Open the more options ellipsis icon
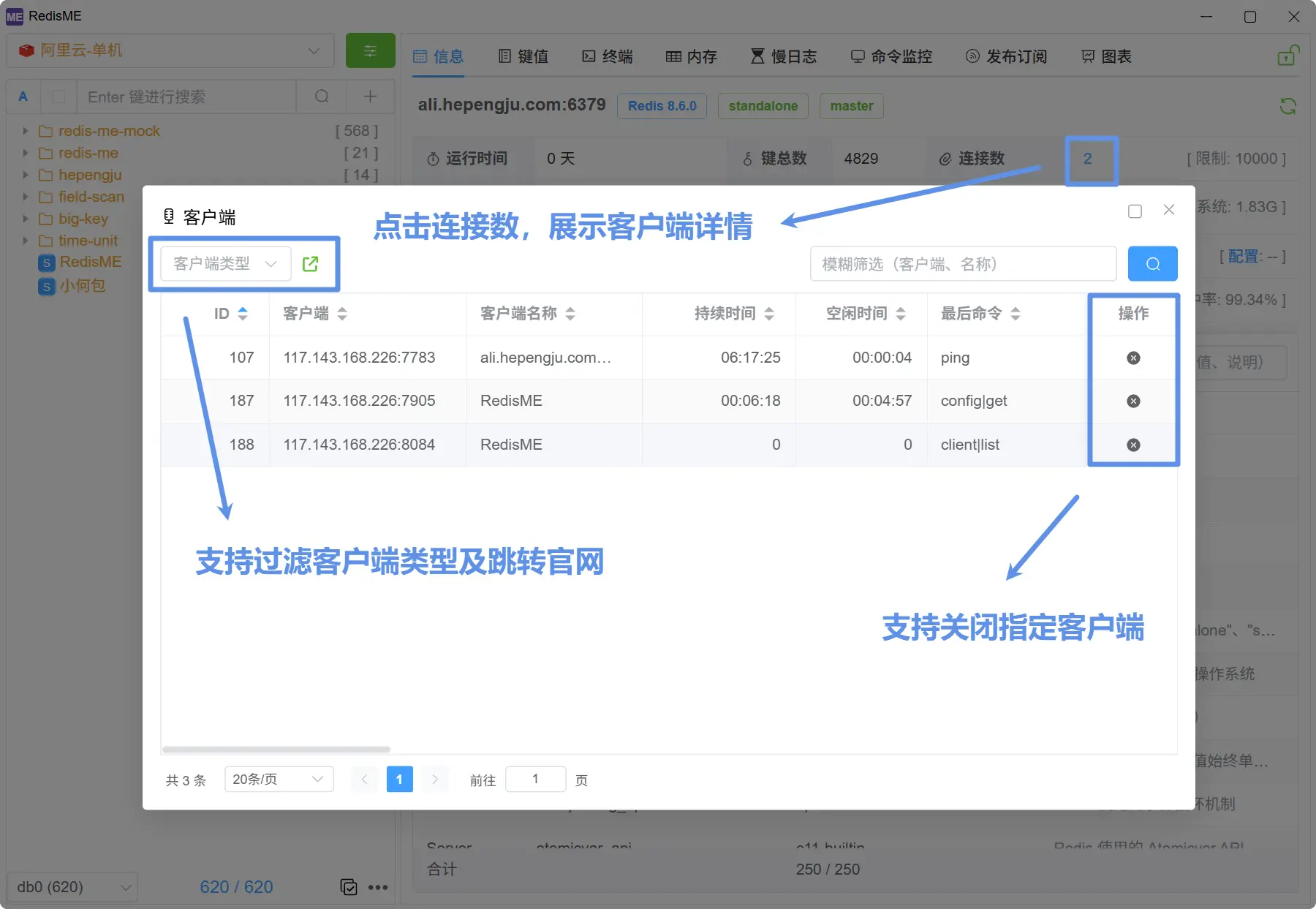Viewport: 1316px width, 909px height. click(378, 887)
